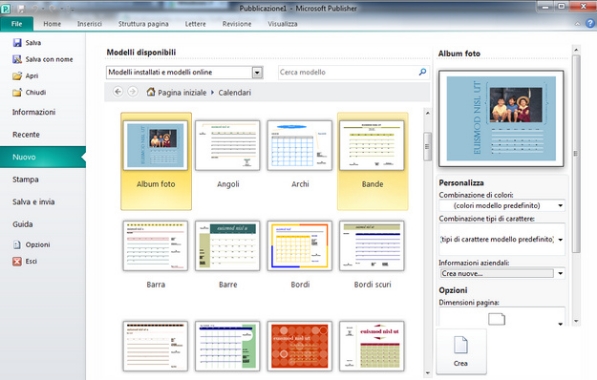Screen dimensions: 597x380
Task: Click the red Esci icon
Action: tap(17, 261)
